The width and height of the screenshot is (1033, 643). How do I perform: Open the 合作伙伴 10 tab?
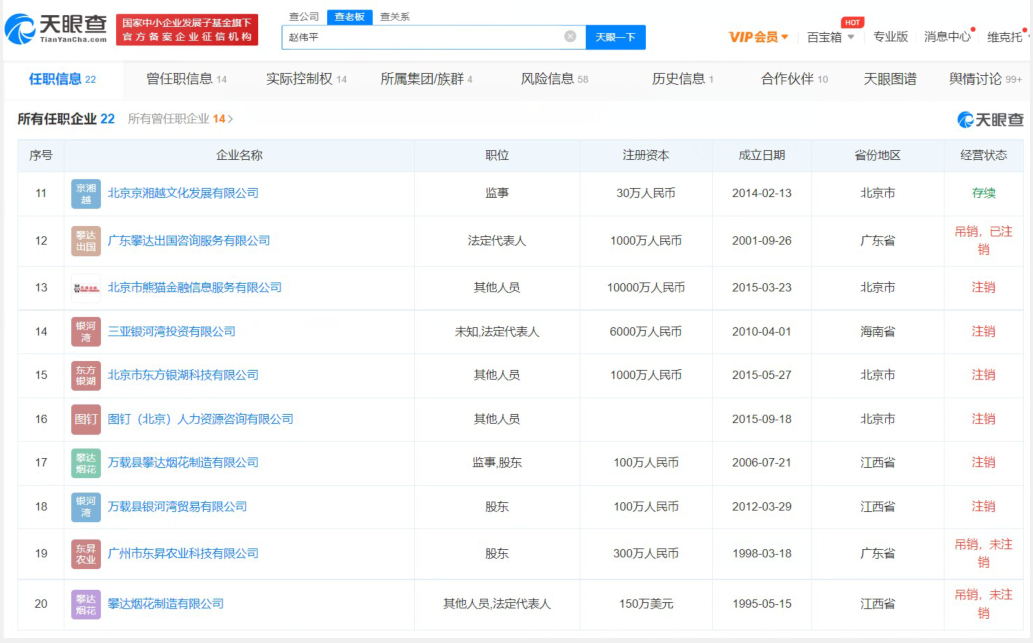tap(795, 79)
